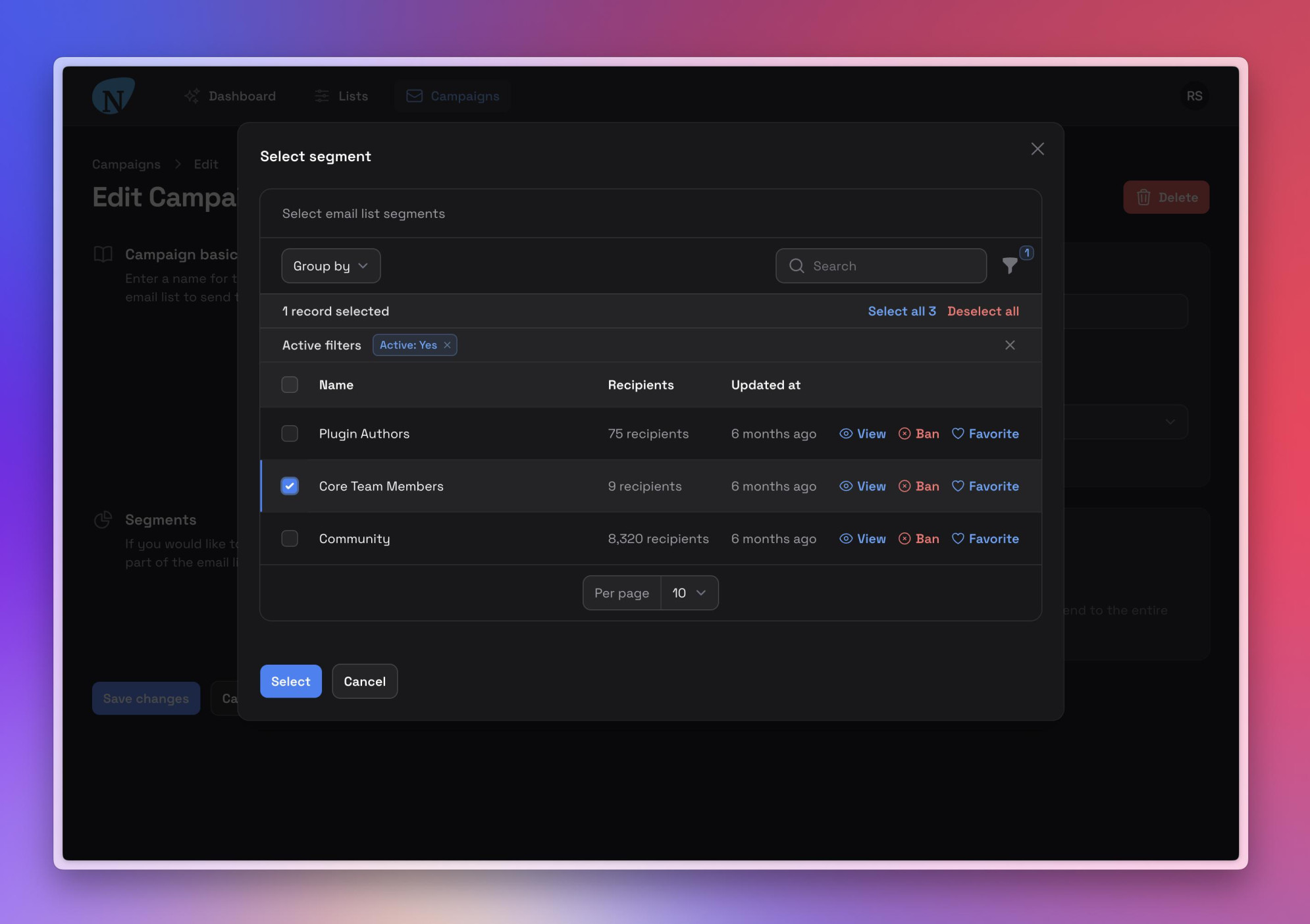Check the Plugin Authors row checkbox
This screenshot has width=1310, height=924.
[290, 434]
